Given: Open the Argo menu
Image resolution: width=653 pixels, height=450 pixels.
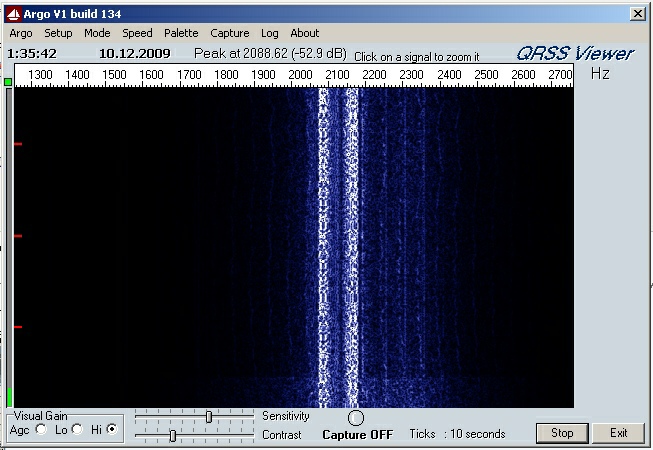Looking at the screenshot, I should [x=21, y=33].
